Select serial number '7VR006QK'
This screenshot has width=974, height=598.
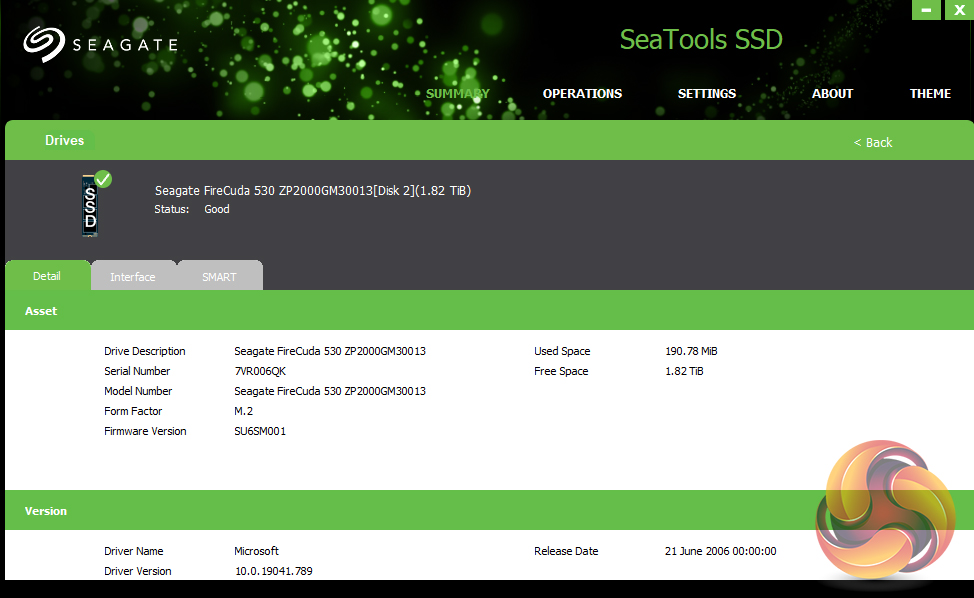click(x=260, y=371)
